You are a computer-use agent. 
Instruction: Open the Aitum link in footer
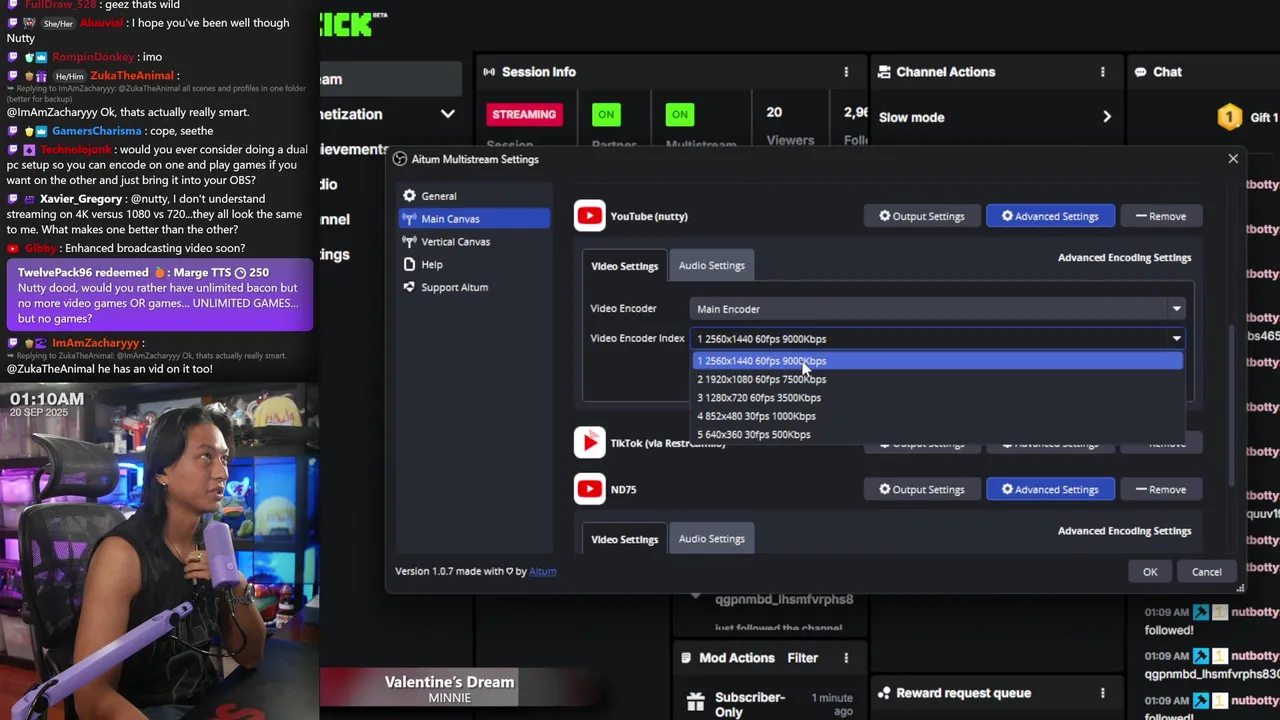click(x=542, y=571)
